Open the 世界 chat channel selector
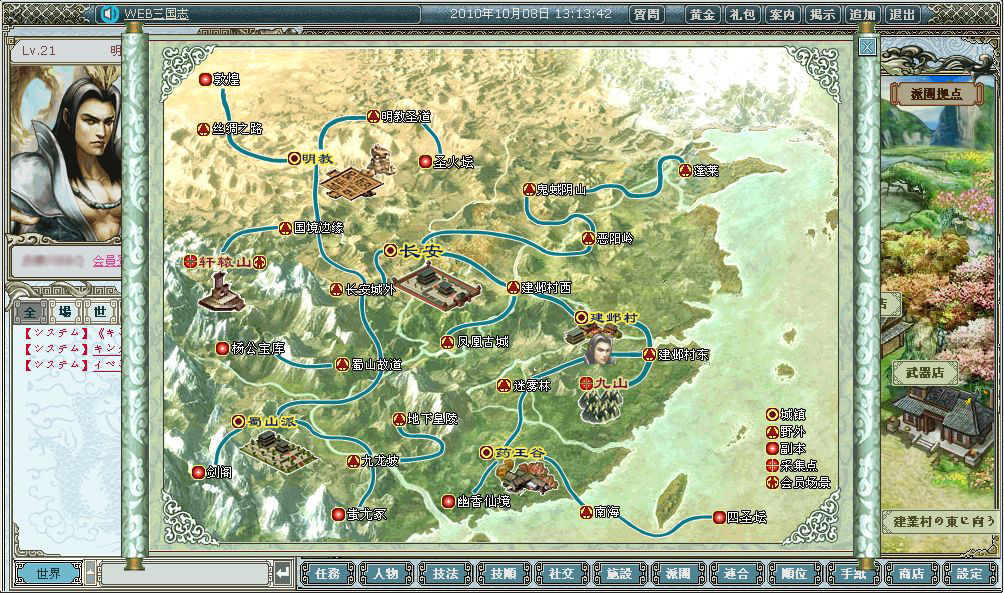1004x593 pixels. [47, 574]
